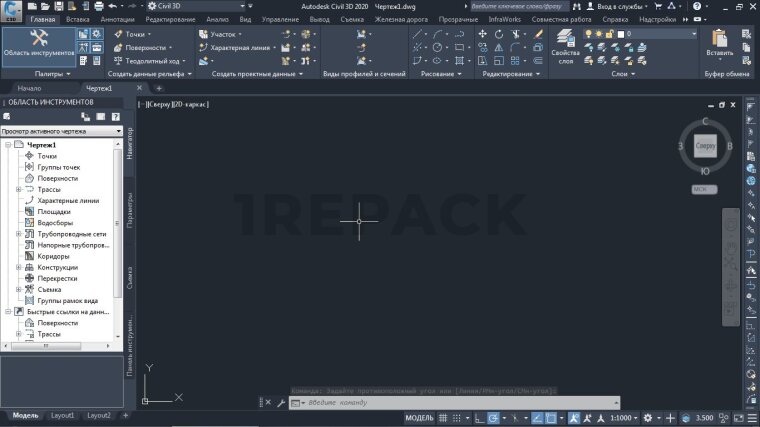Open the Аннотации ribbon tab

[117, 19]
